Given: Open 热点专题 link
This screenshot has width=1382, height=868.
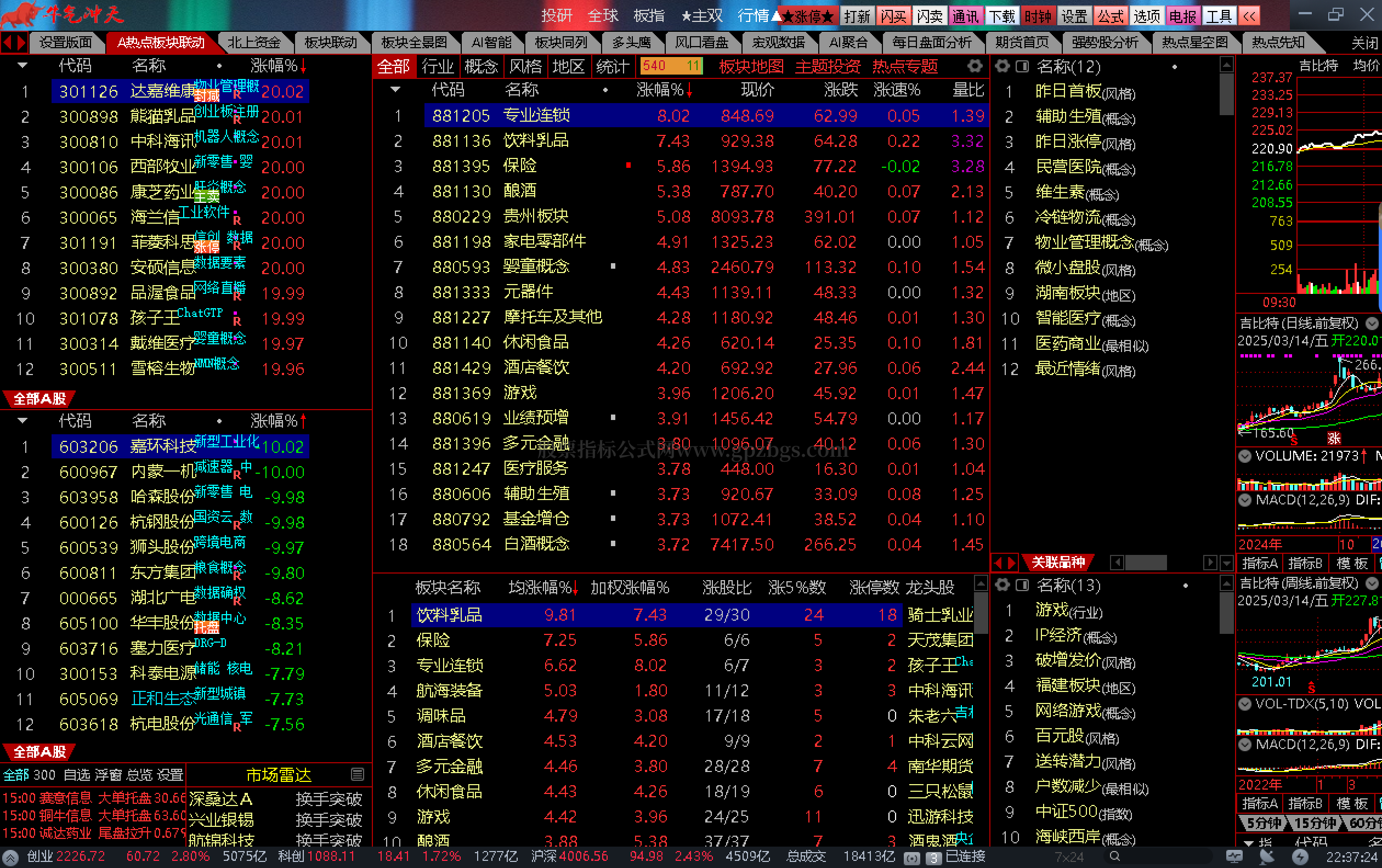Looking at the screenshot, I should coord(904,66).
